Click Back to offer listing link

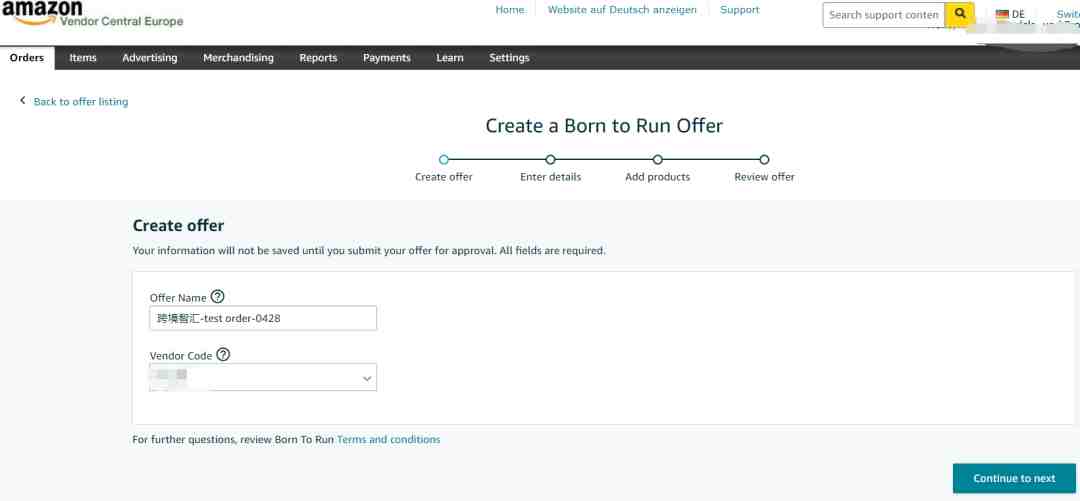tap(81, 101)
